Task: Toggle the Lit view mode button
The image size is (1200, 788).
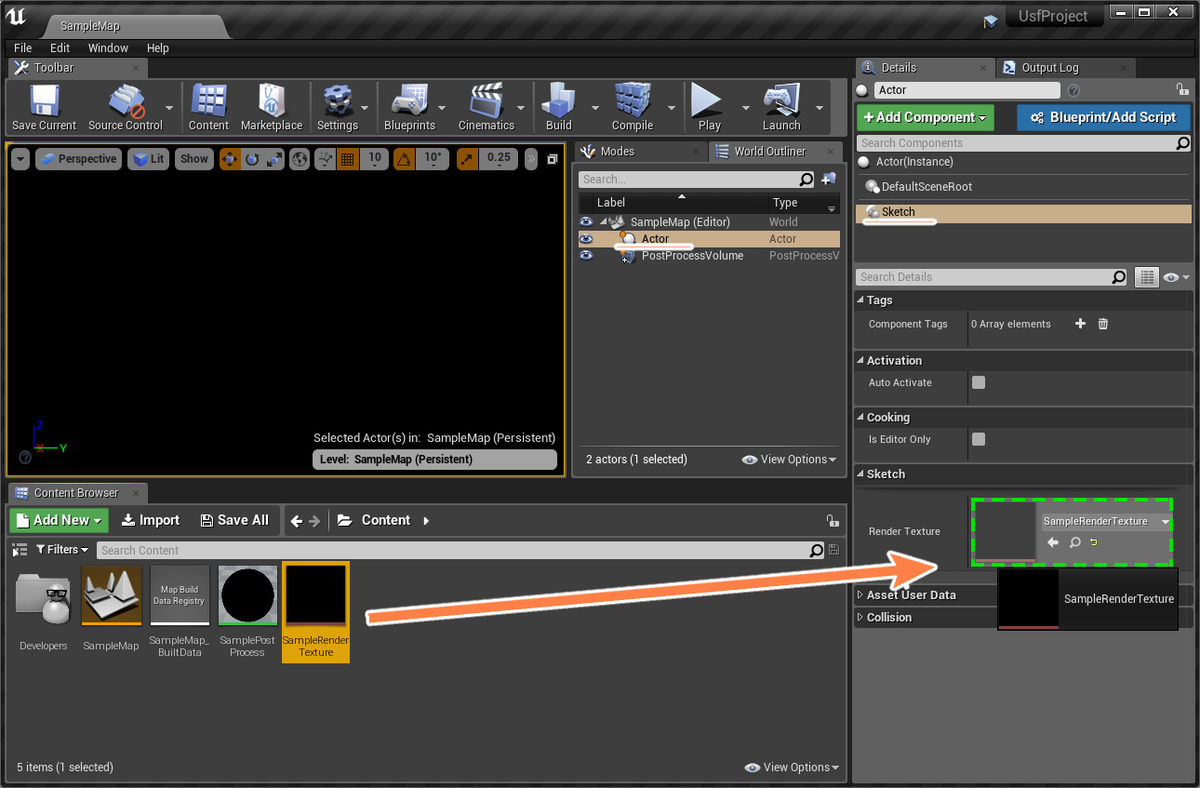Action: 147,159
